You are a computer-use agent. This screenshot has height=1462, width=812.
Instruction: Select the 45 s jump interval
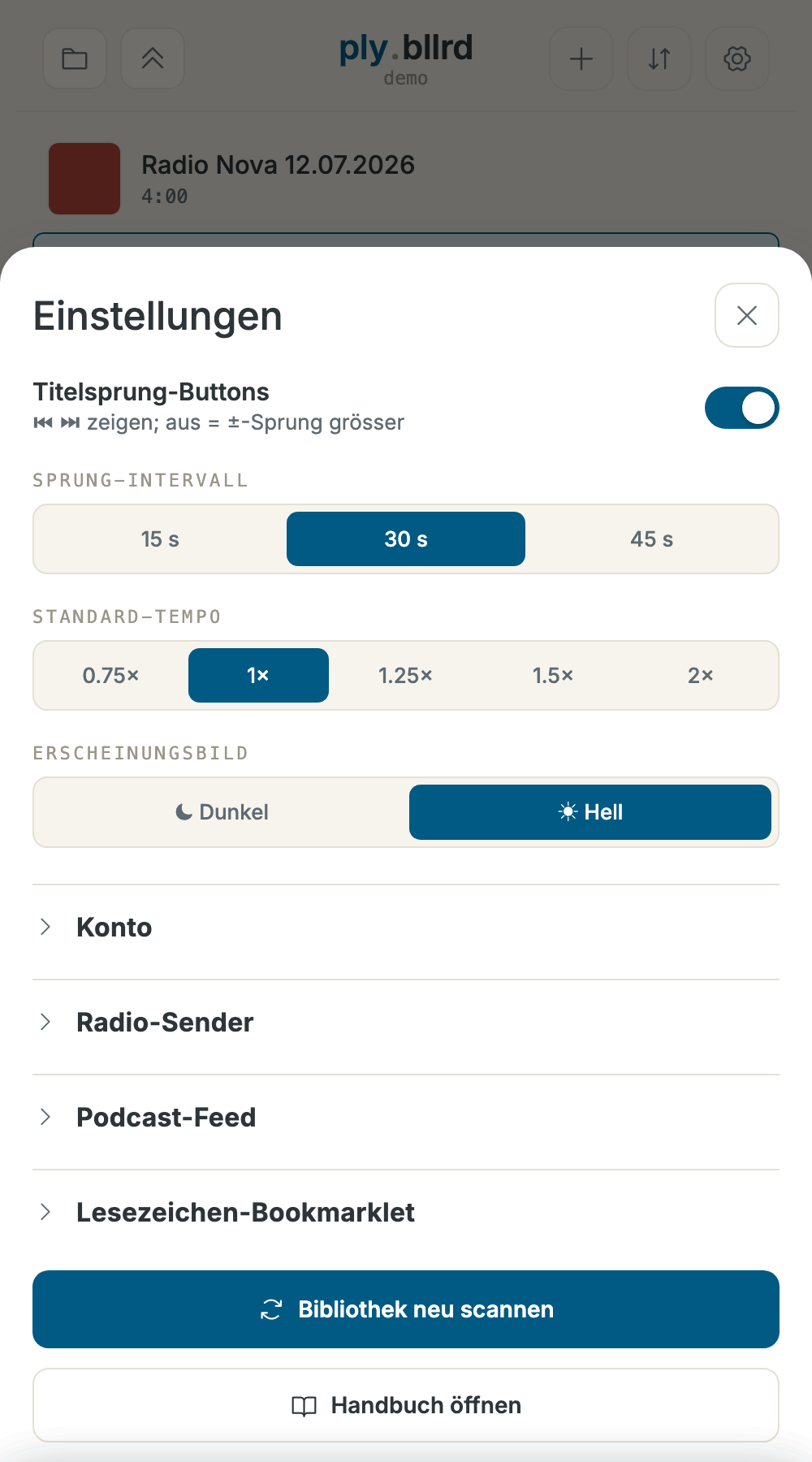(652, 539)
